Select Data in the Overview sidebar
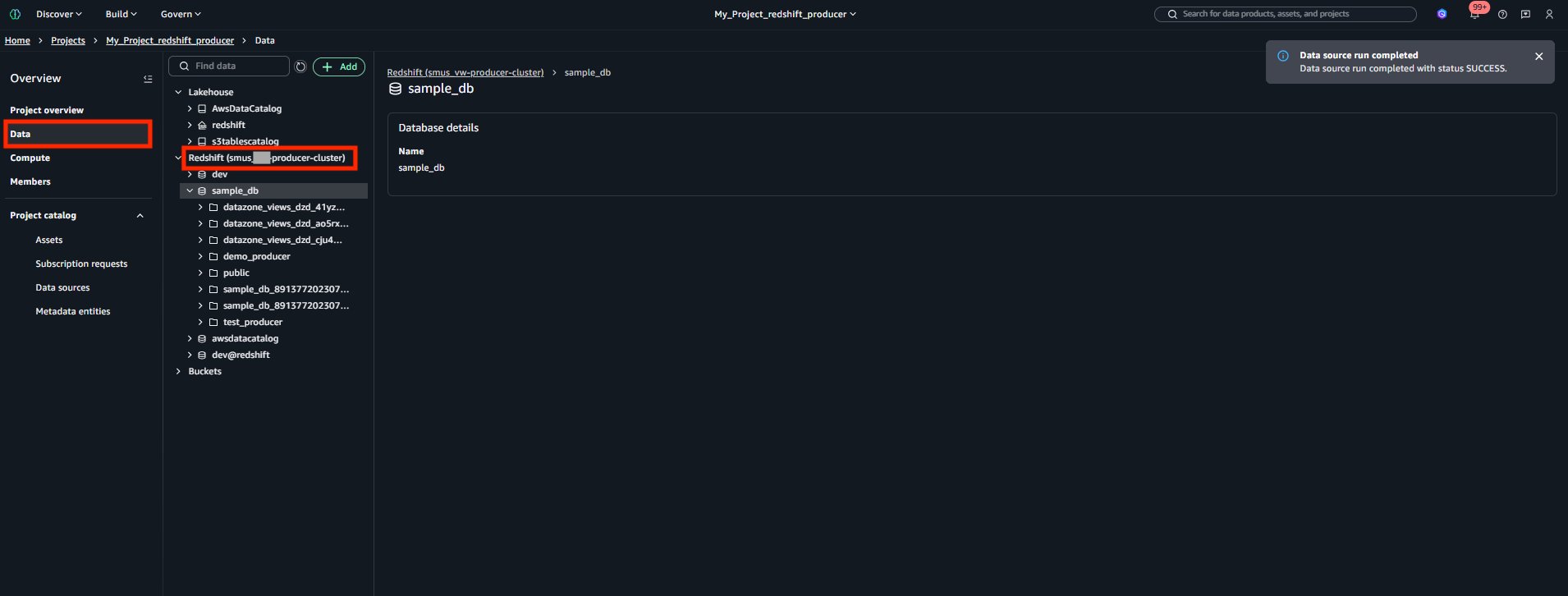This screenshot has height=596, width=1568. coord(78,134)
